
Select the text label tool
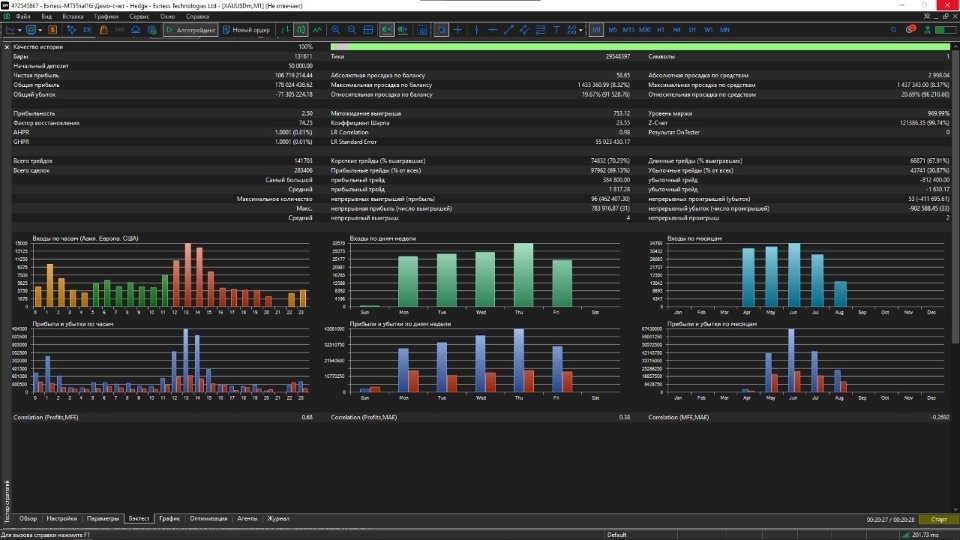point(556,29)
